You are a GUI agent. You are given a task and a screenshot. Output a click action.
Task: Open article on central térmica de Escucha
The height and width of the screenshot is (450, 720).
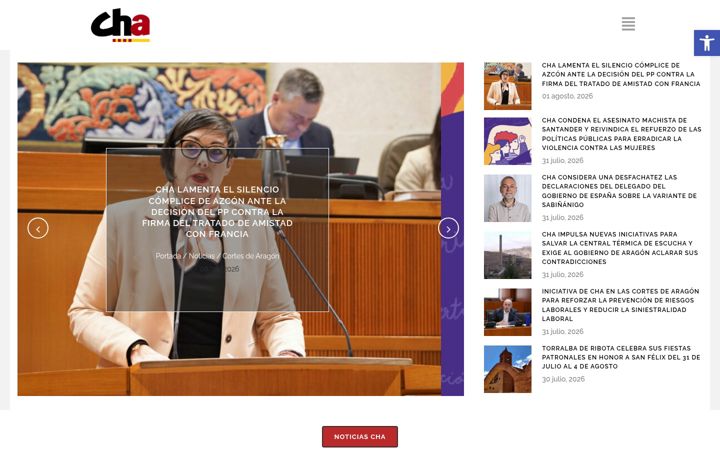pos(619,248)
